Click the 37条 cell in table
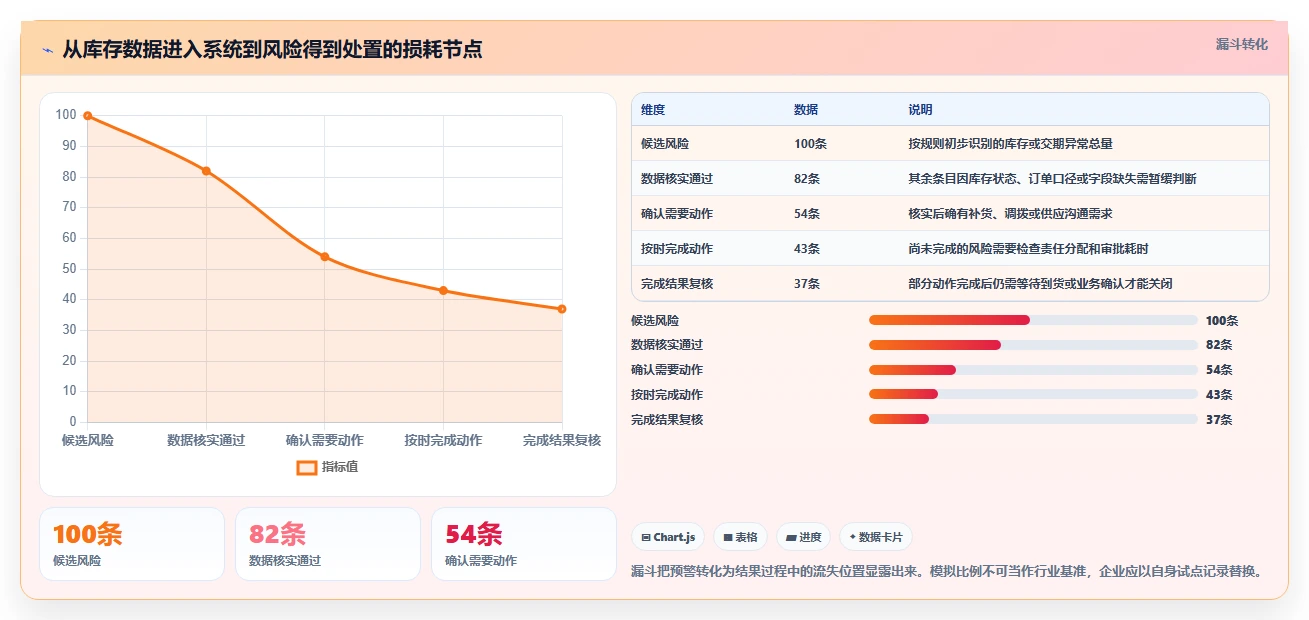The width and height of the screenshot is (1309, 620). tap(807, 284)
